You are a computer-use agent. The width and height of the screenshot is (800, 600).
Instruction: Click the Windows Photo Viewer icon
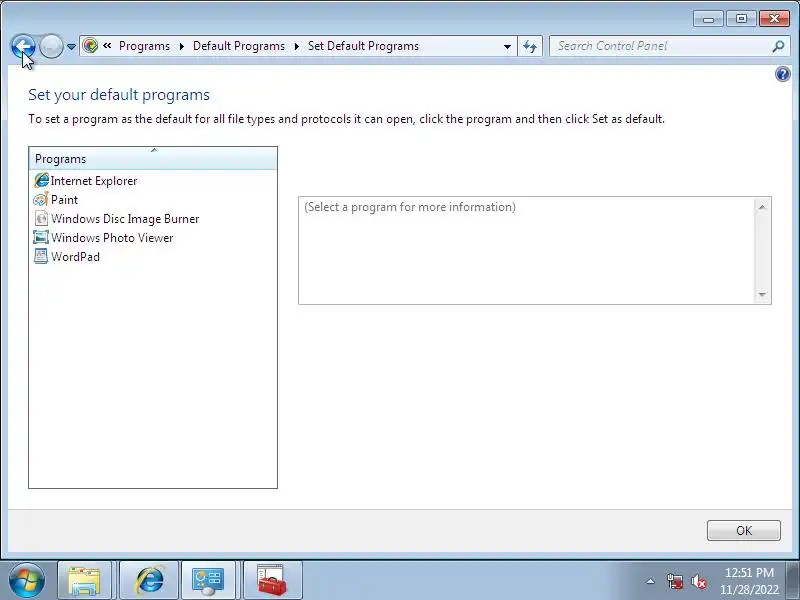click(x=41, y=237)
